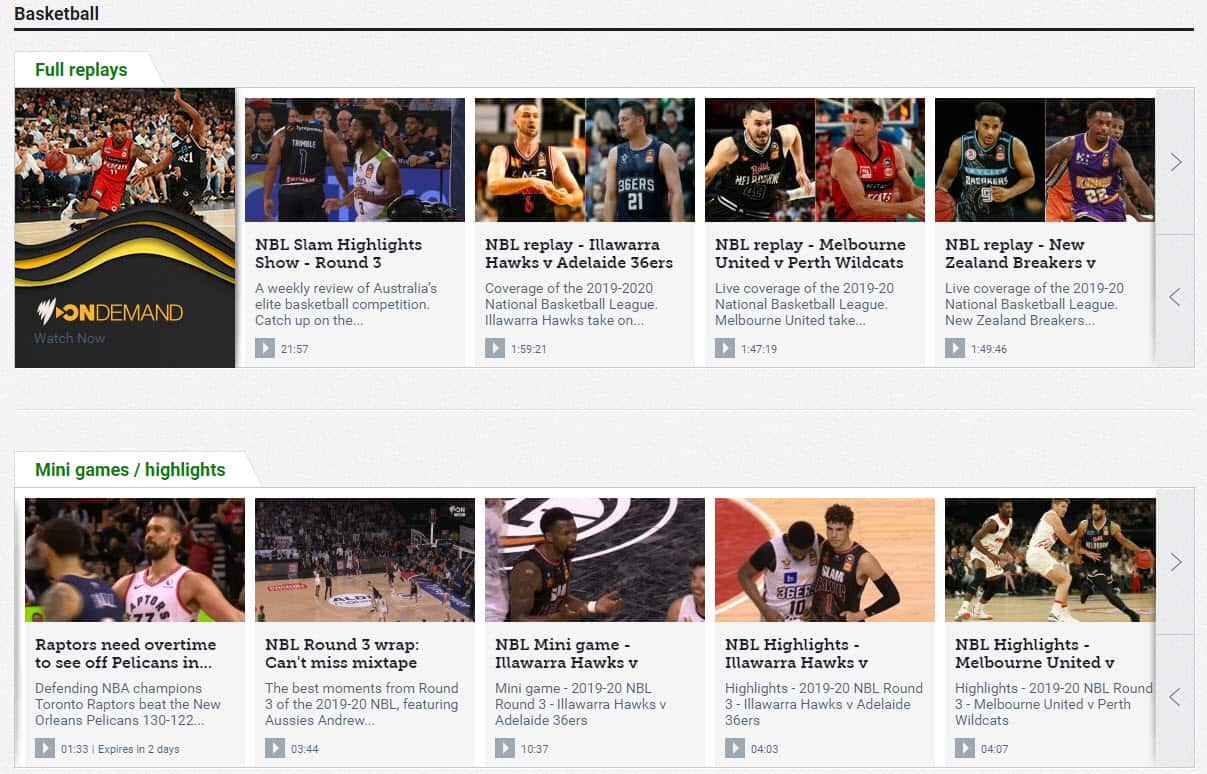Select the Full replays tab
This screenshot has height=774, width=1207.
click(x=81, y=70)
